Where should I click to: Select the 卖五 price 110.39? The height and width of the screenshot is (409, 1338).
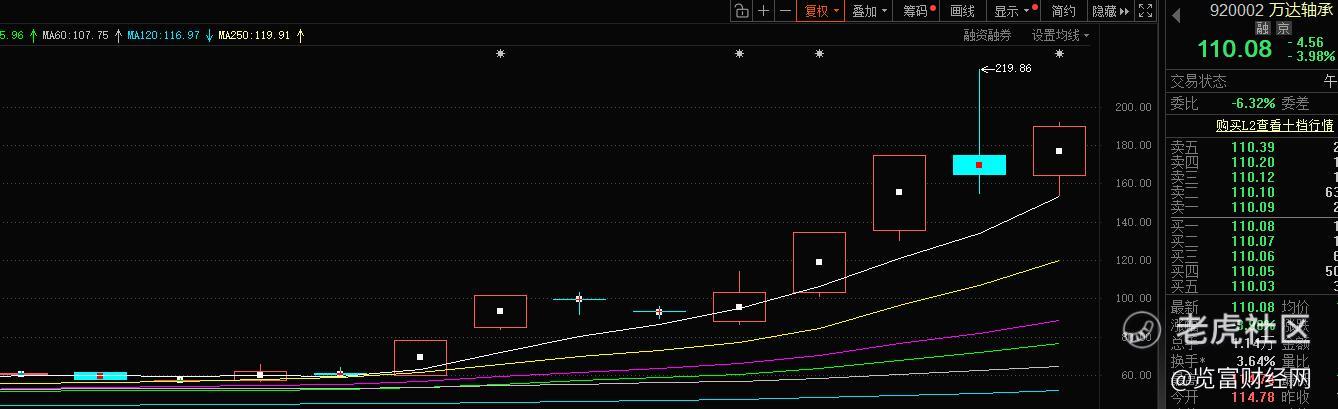(x=1251, y=147)
